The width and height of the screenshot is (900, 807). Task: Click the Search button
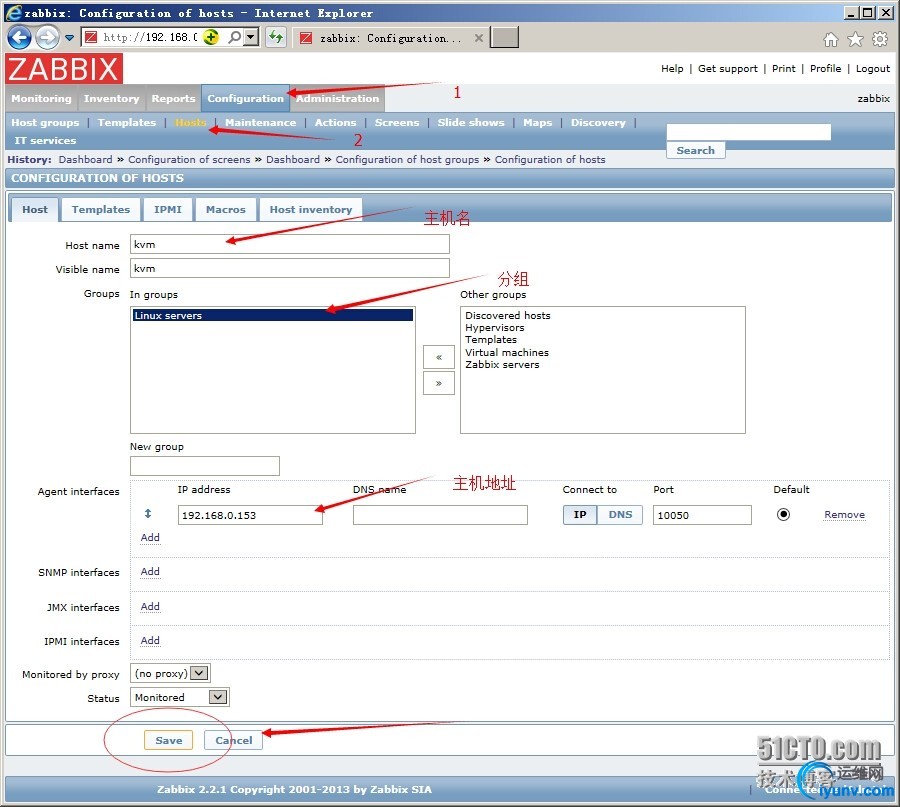pos(696,150)
